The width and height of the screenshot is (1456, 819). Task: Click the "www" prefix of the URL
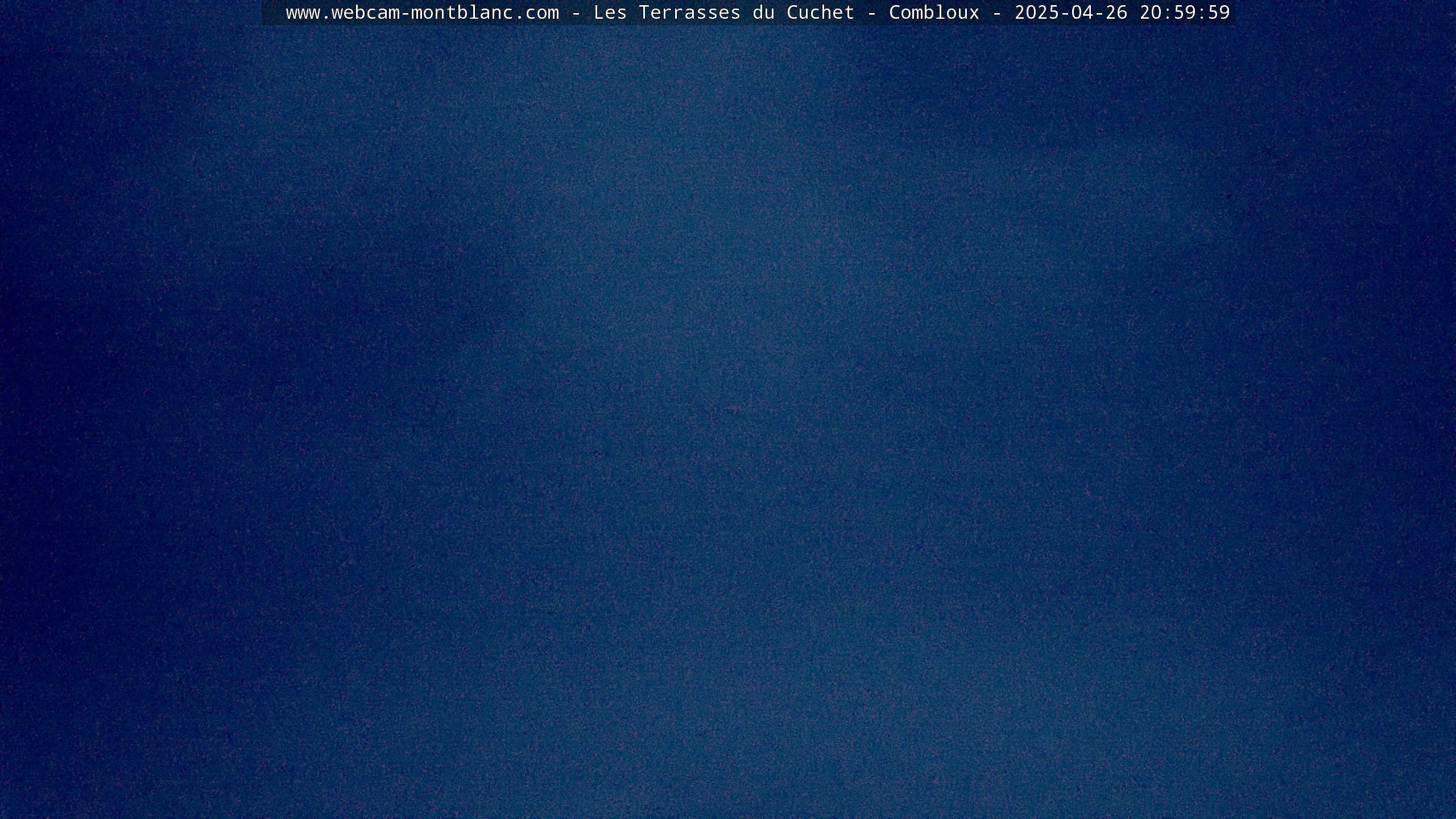point(303,13)
